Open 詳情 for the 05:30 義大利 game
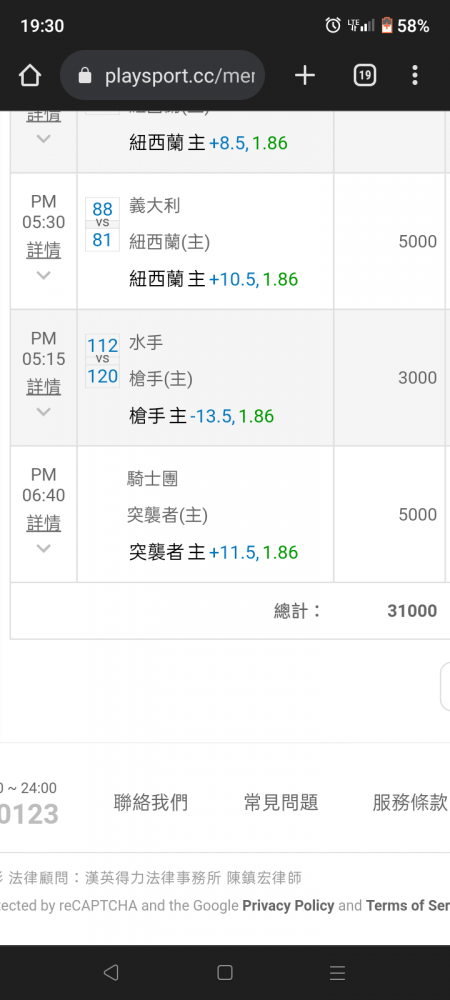 point(43,251)
